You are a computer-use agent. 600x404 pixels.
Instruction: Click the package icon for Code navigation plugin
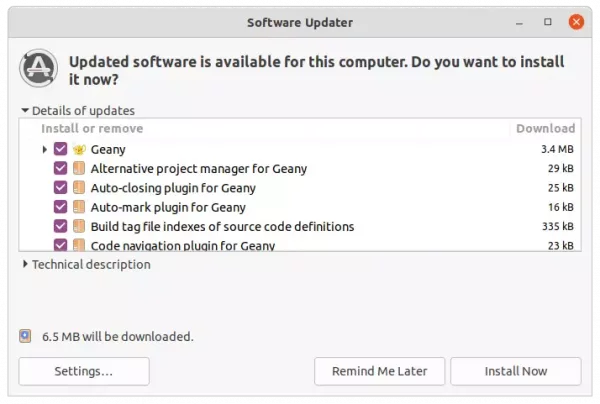click(79, 245)
